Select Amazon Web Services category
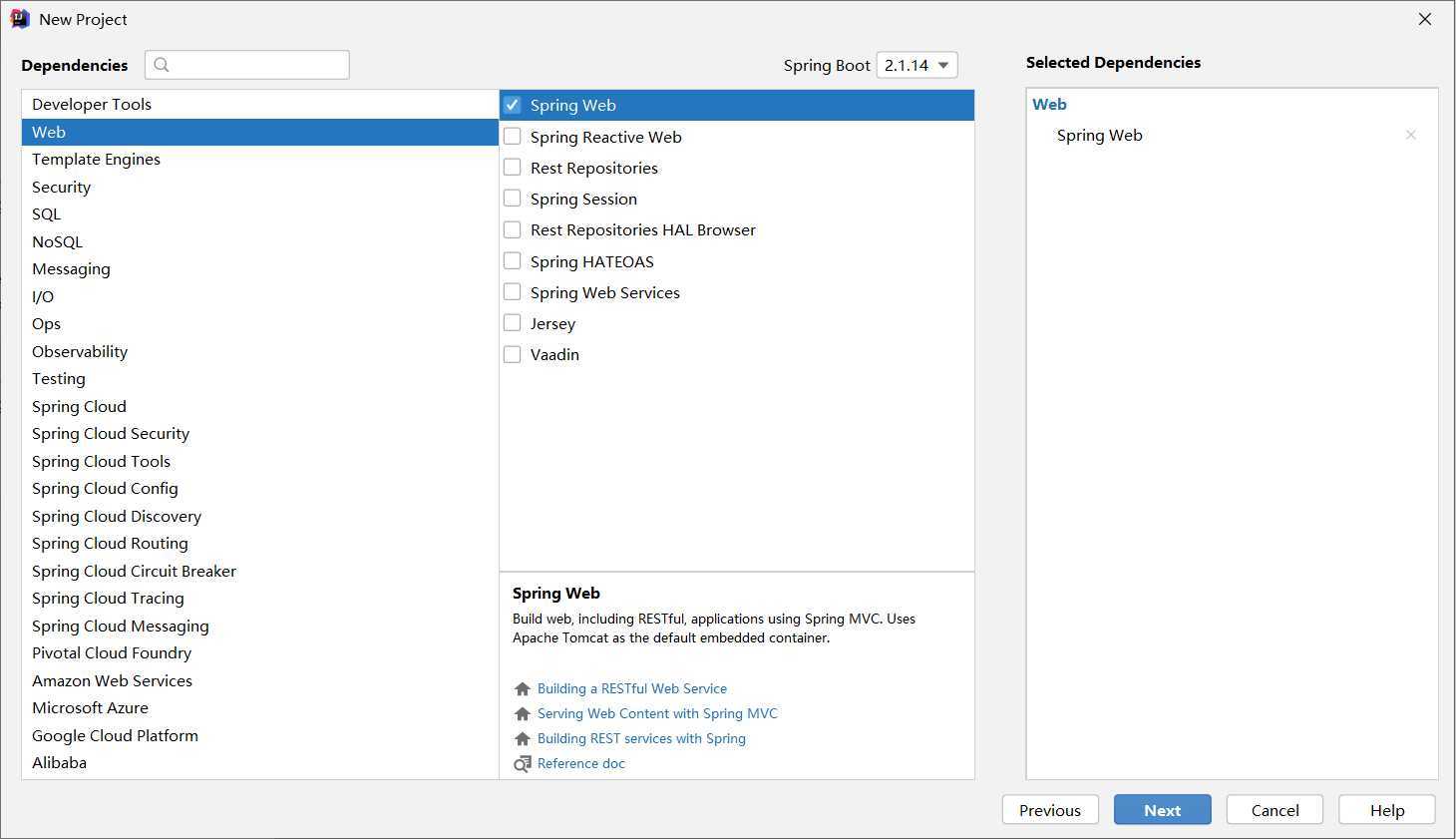This screenshot has width=1456, height=839. coord(259,680)
